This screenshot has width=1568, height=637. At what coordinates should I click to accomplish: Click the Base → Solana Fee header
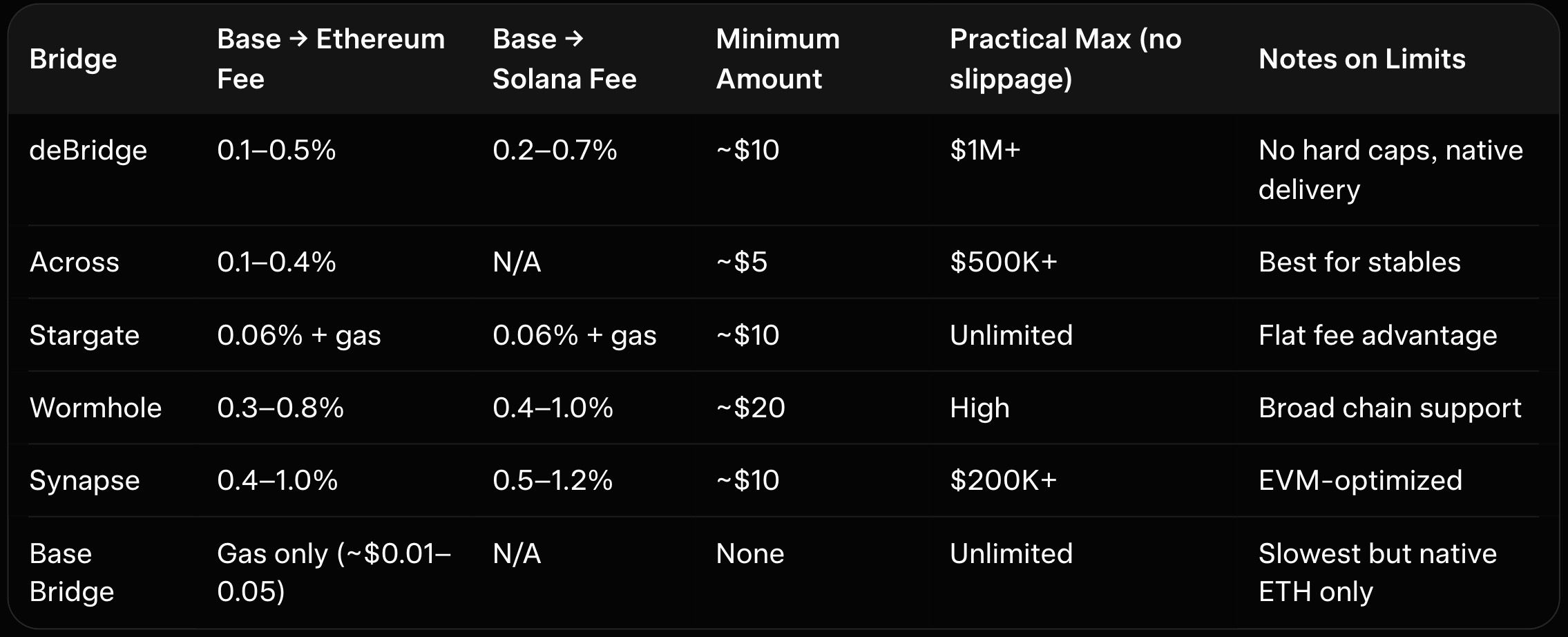point(564,59)
